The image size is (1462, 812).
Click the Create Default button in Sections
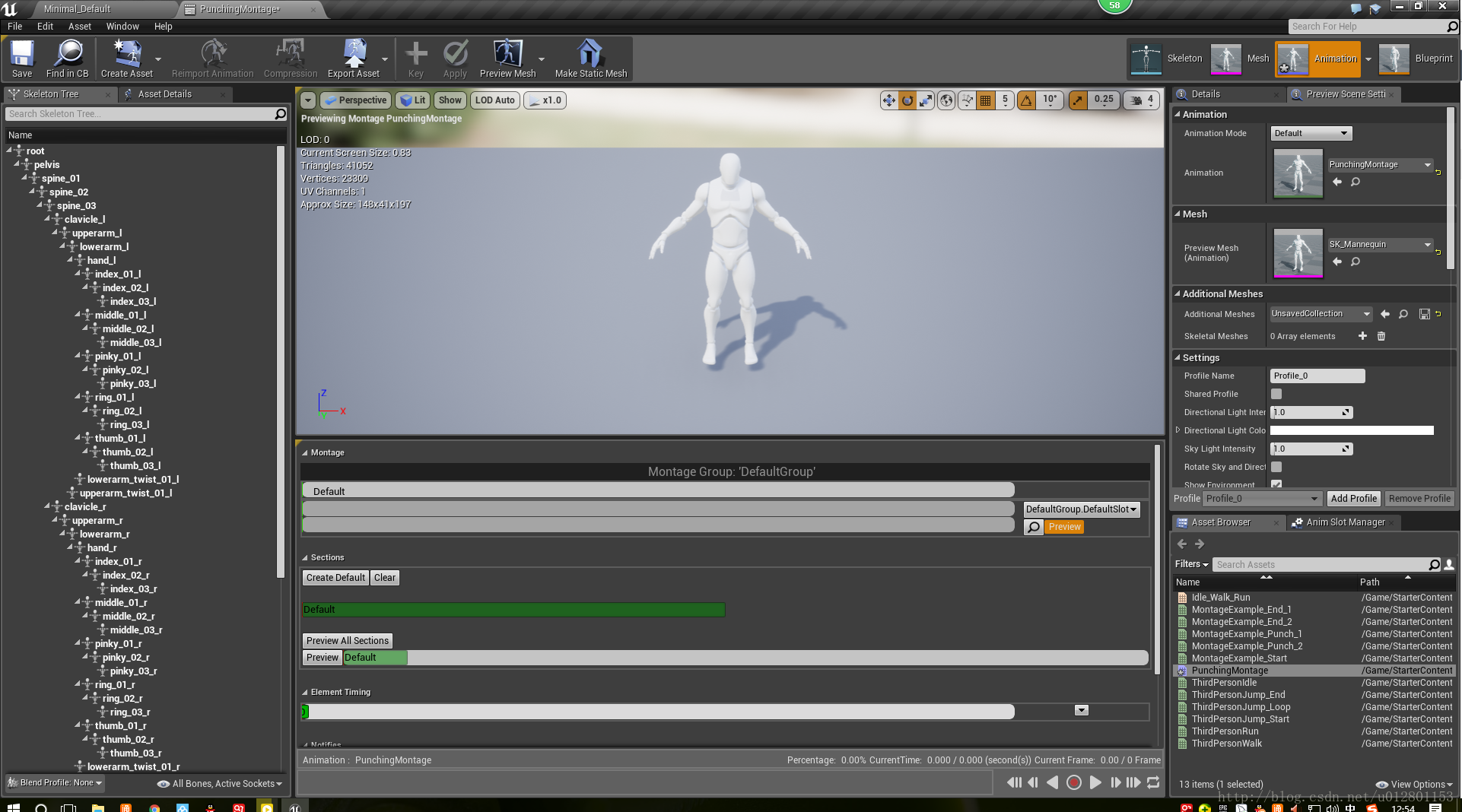pos(335,577)
